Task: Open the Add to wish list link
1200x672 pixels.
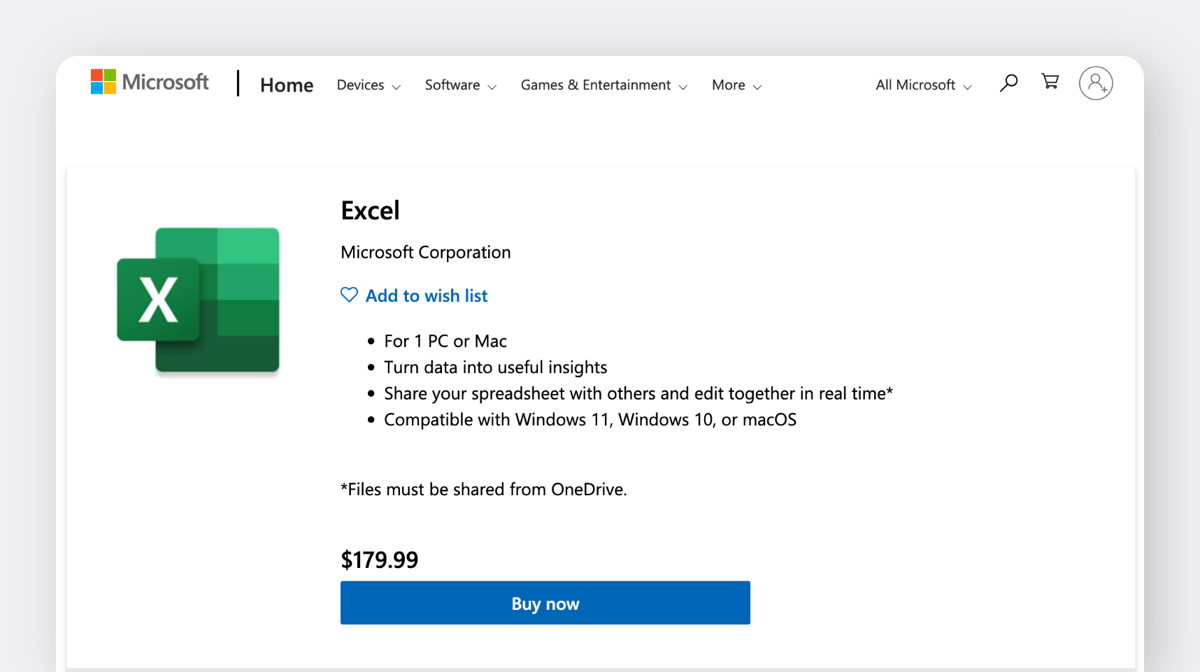Action: 426,295
